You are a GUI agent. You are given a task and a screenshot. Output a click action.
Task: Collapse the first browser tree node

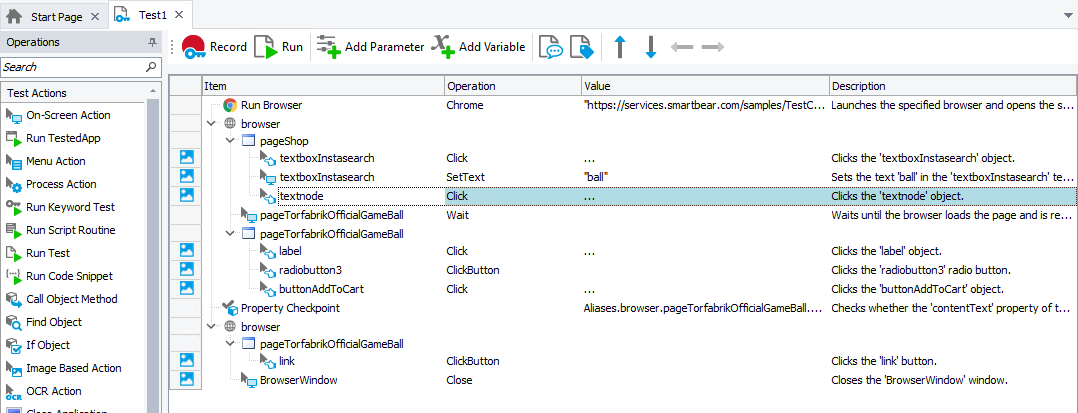(210, 123)
